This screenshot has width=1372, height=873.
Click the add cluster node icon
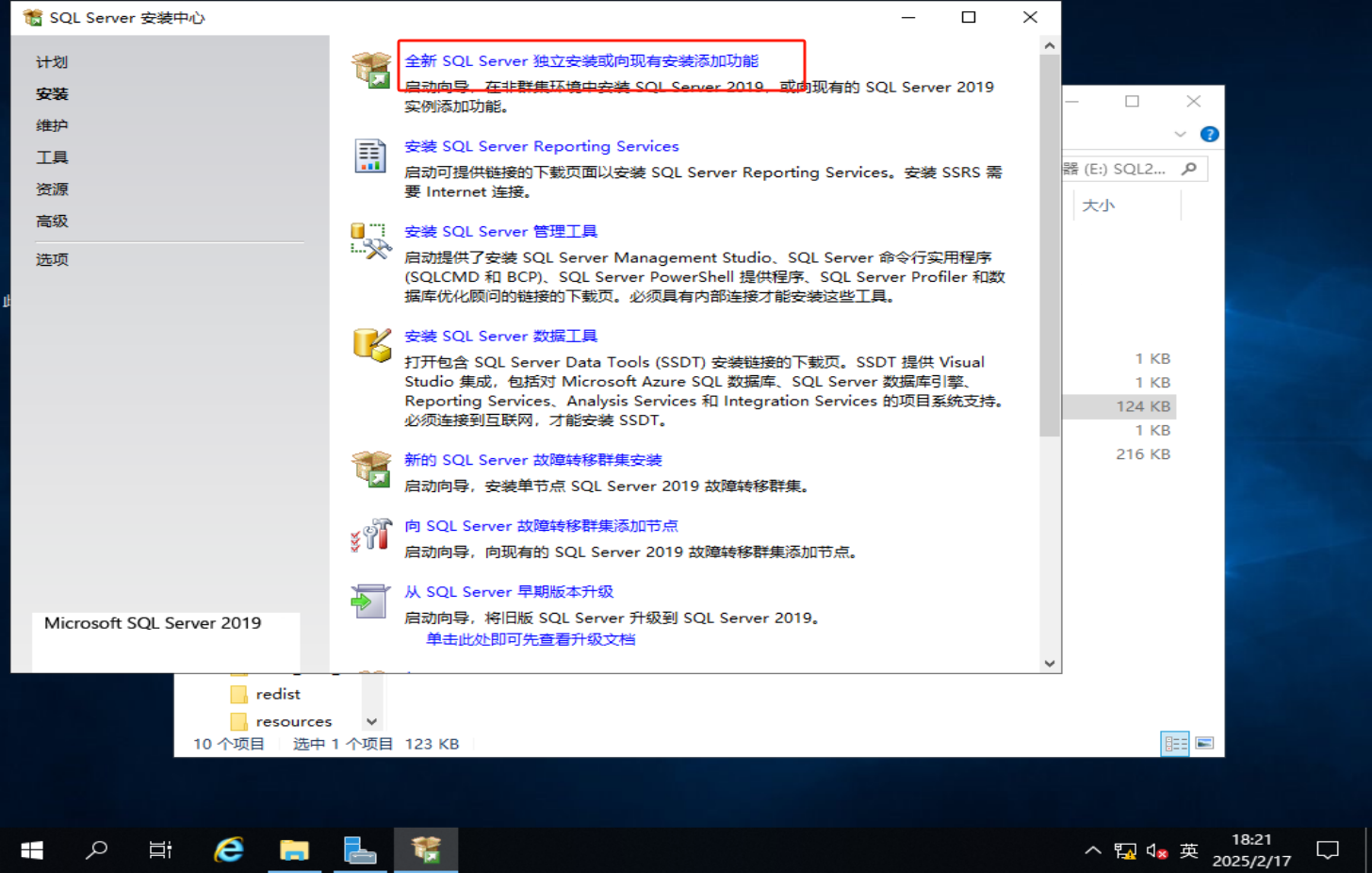pos(371,534)
